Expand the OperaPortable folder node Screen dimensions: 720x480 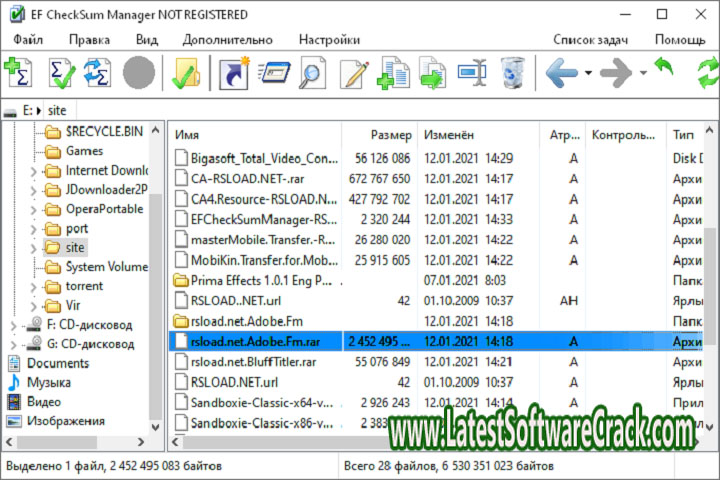pyautogui.click(x=33, y=210)
